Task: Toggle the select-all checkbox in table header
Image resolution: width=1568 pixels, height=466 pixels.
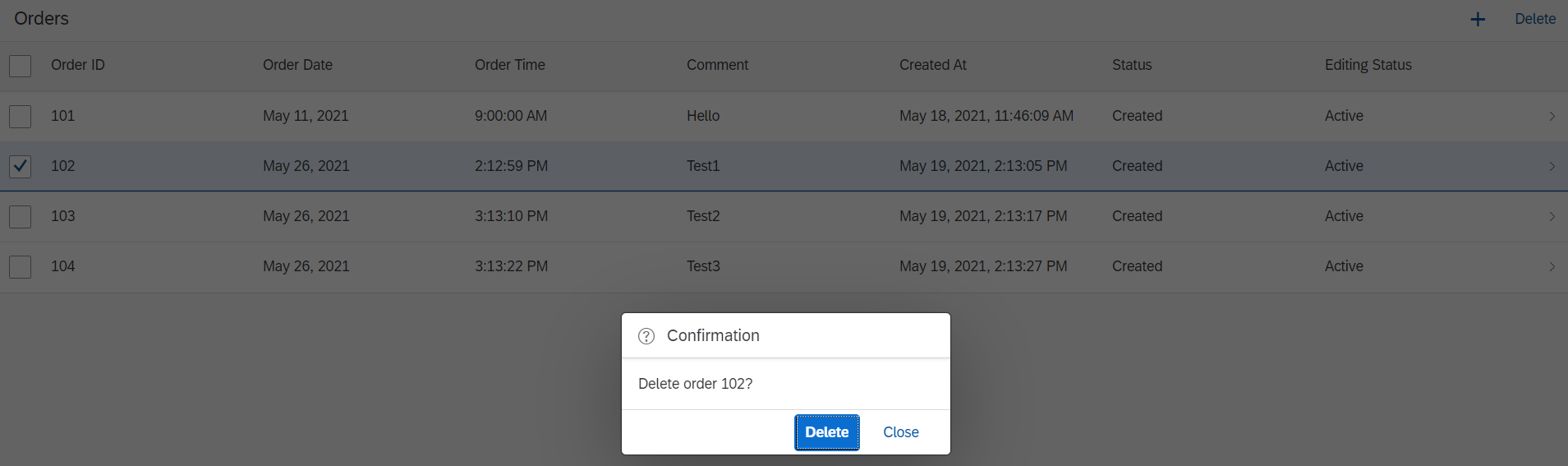Action: (21, 66)
